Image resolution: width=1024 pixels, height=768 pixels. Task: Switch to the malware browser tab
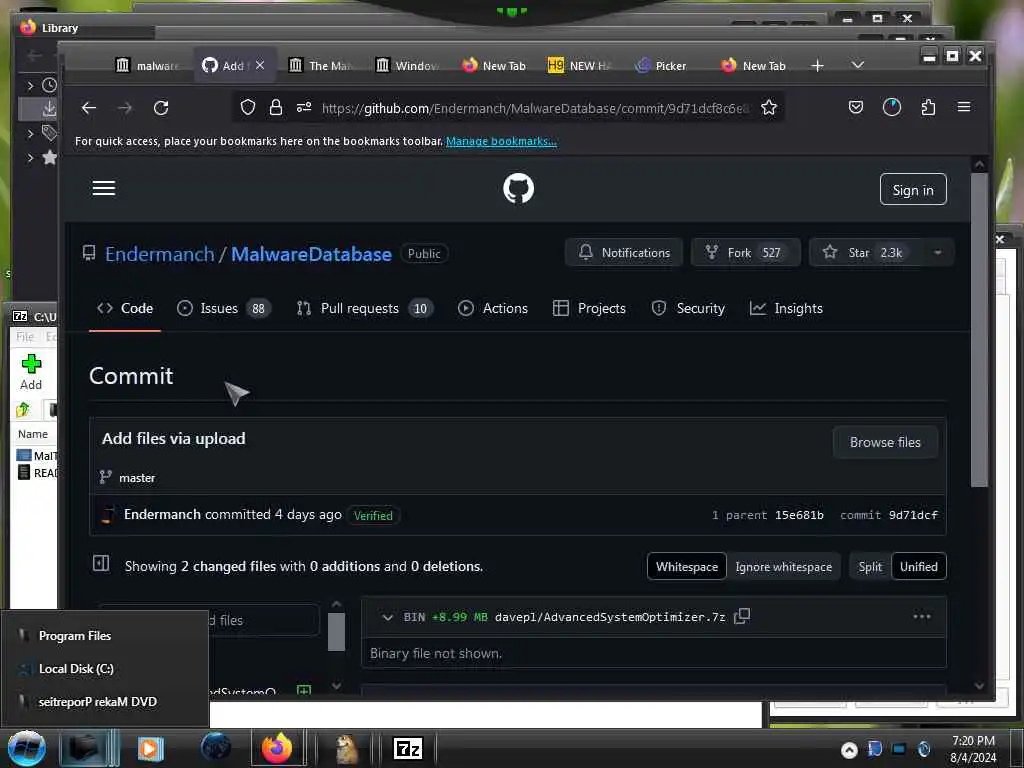tap(148, 65)
